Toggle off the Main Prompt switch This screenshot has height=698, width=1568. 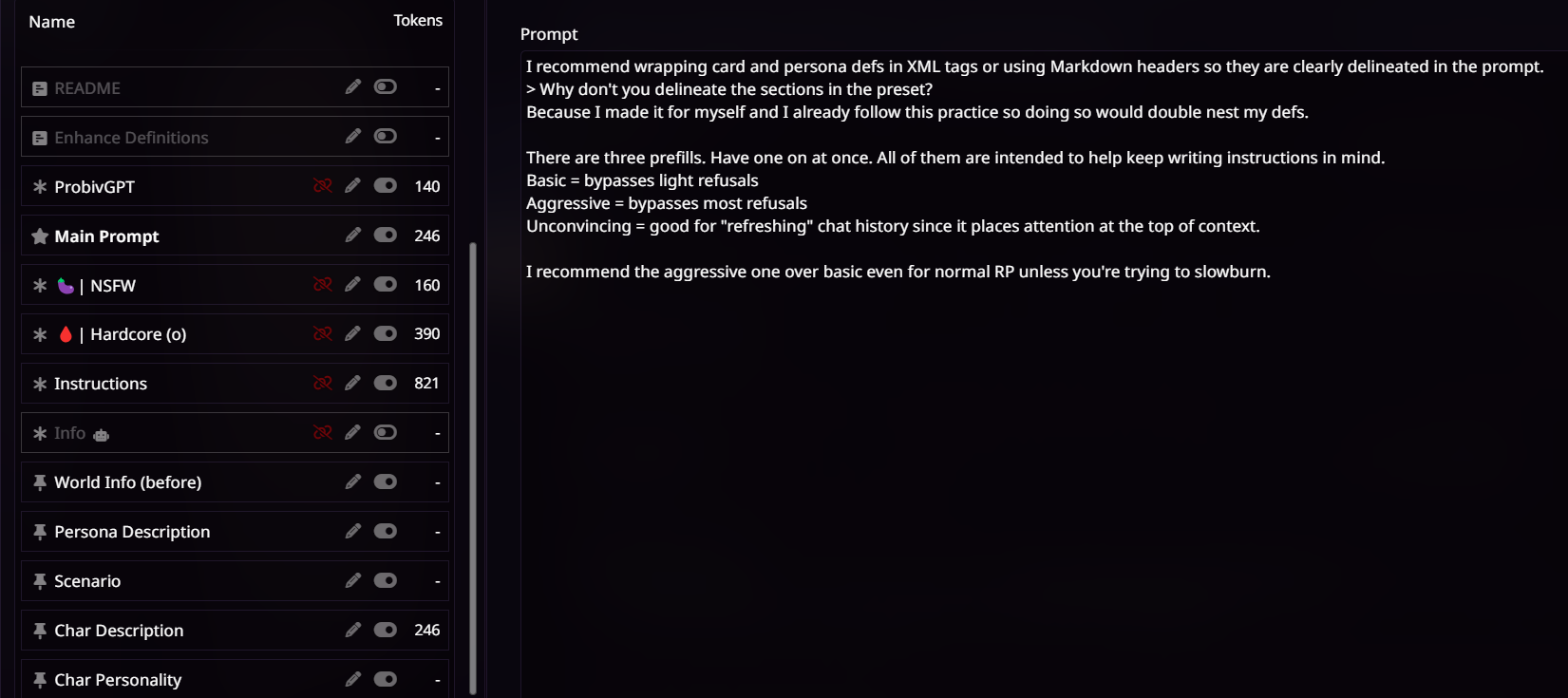coord(385,235)
